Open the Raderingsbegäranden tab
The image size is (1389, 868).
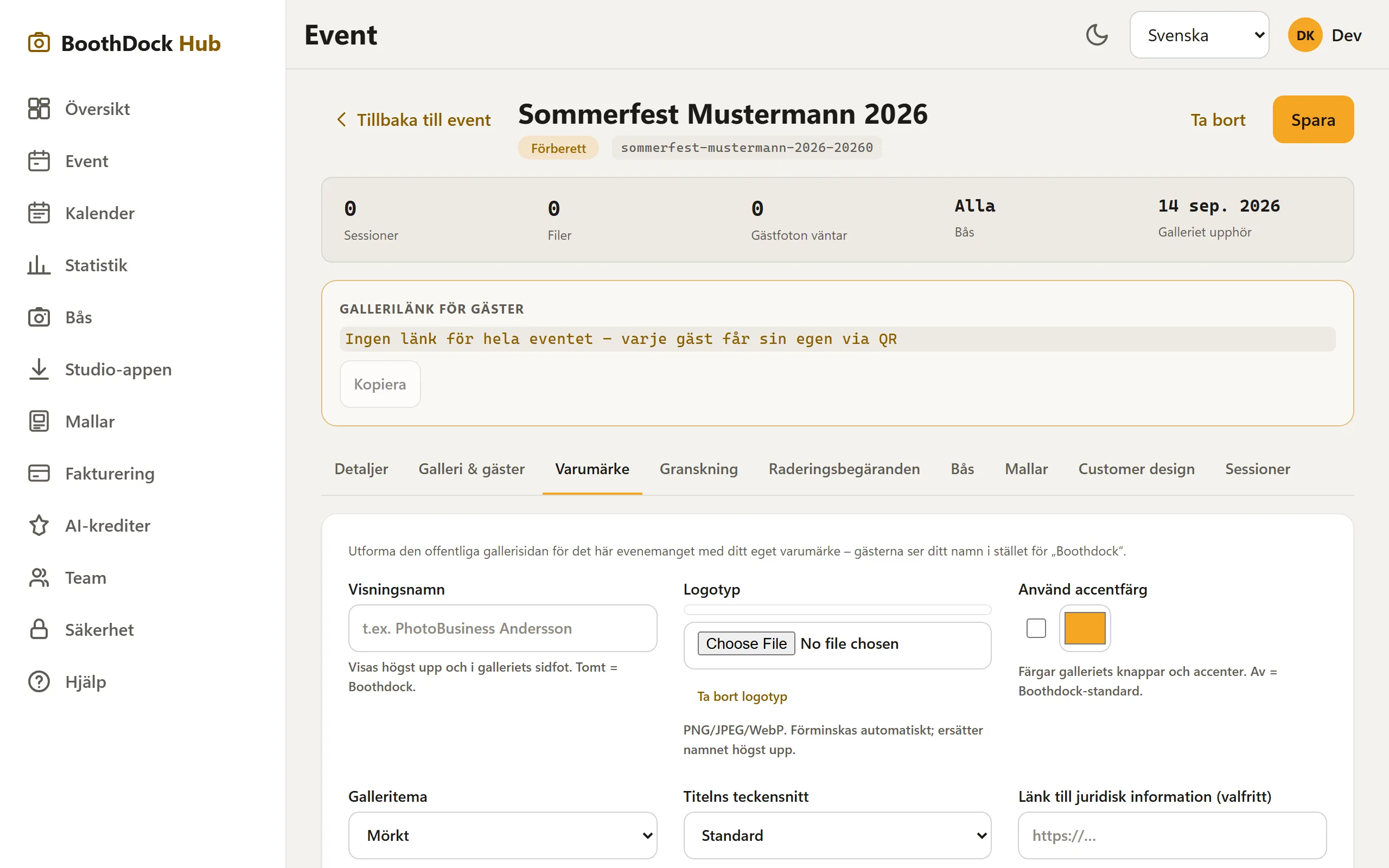[844, 469]
